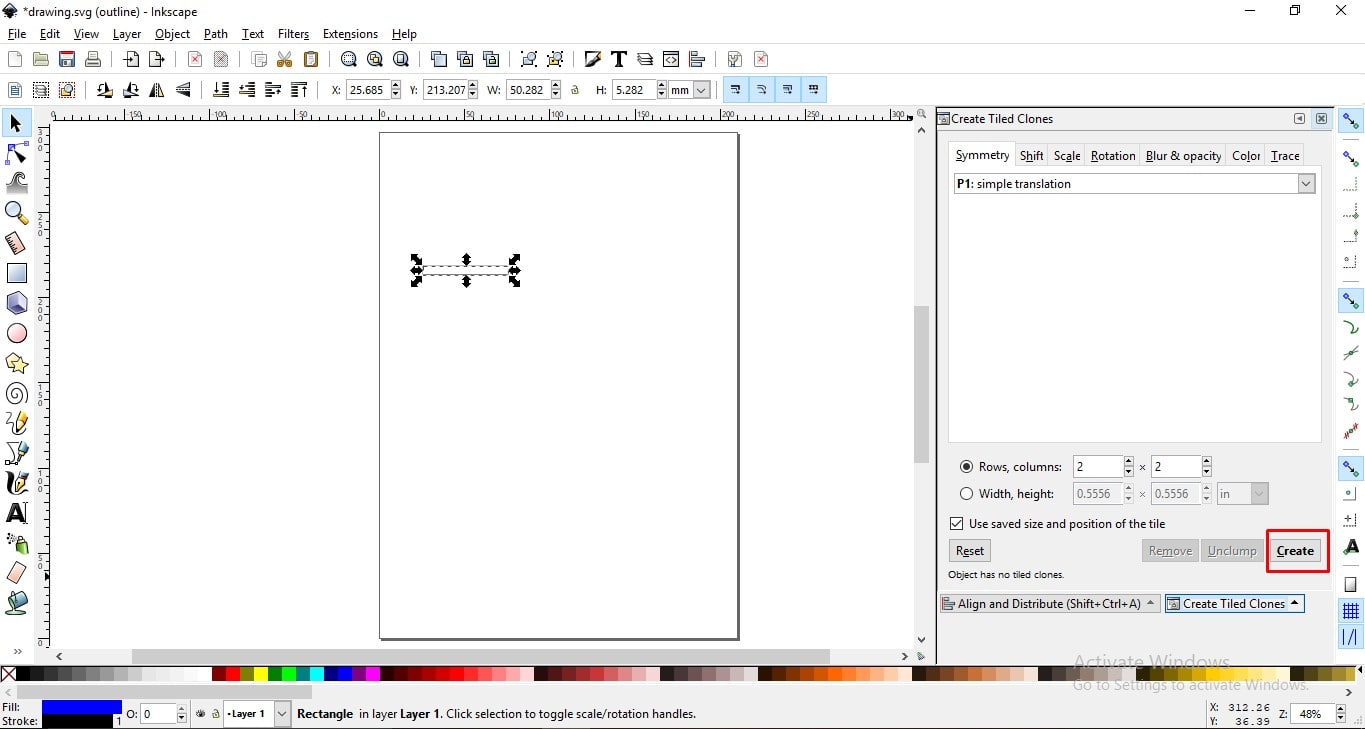Select the Pencil freehand tool
Screen dimensions: 1365x729
(x=16, y=423)
